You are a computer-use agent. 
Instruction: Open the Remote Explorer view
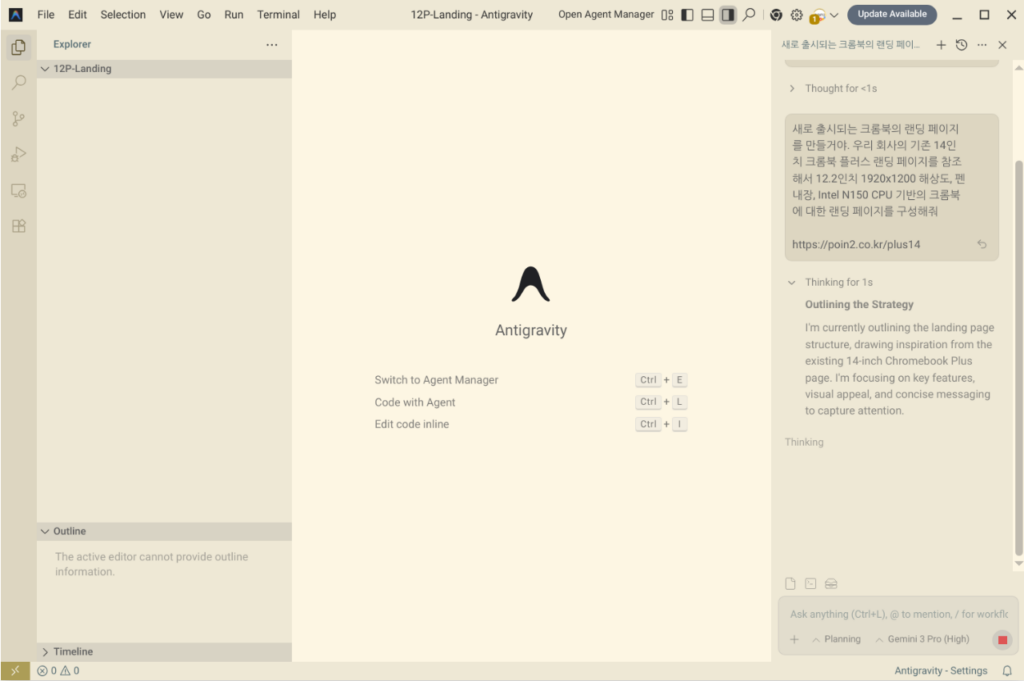18,190
